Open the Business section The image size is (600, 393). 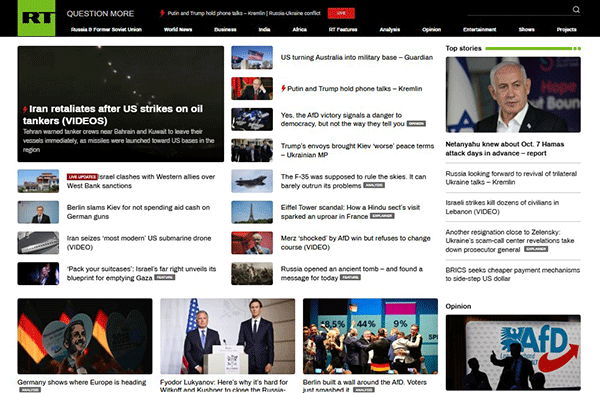point(225,29)
